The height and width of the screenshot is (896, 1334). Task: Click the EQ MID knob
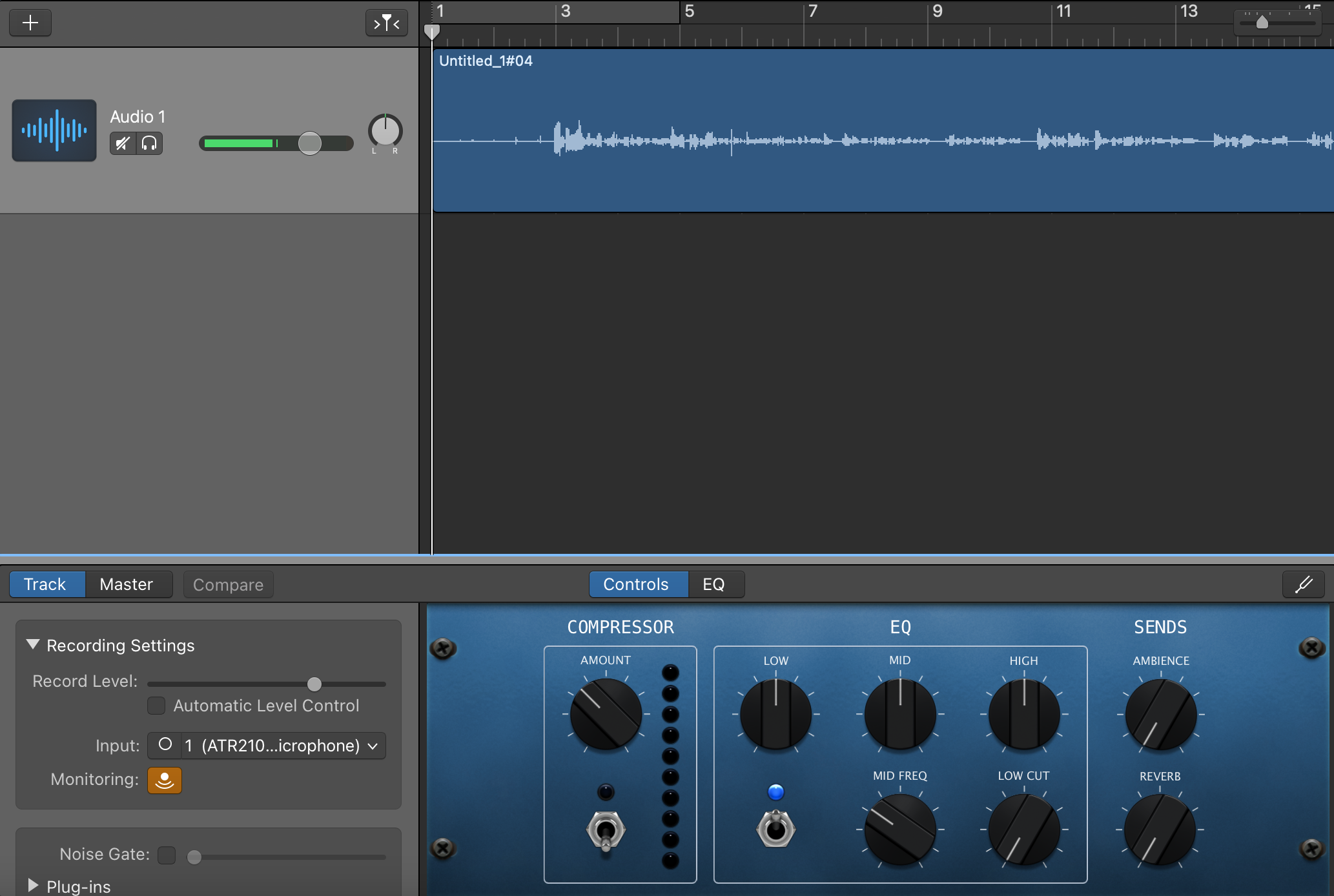pos(900,714)
